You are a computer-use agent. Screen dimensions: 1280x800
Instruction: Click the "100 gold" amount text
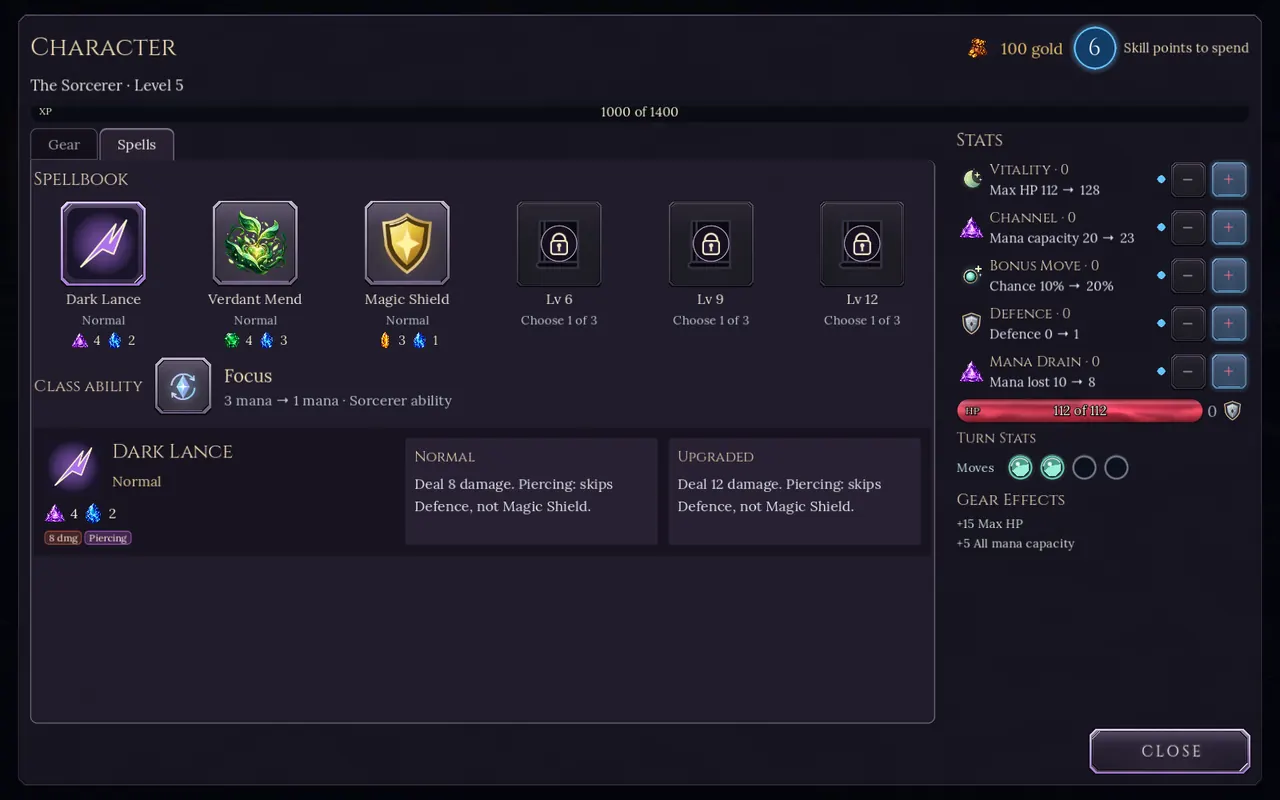click(1031, 48)
